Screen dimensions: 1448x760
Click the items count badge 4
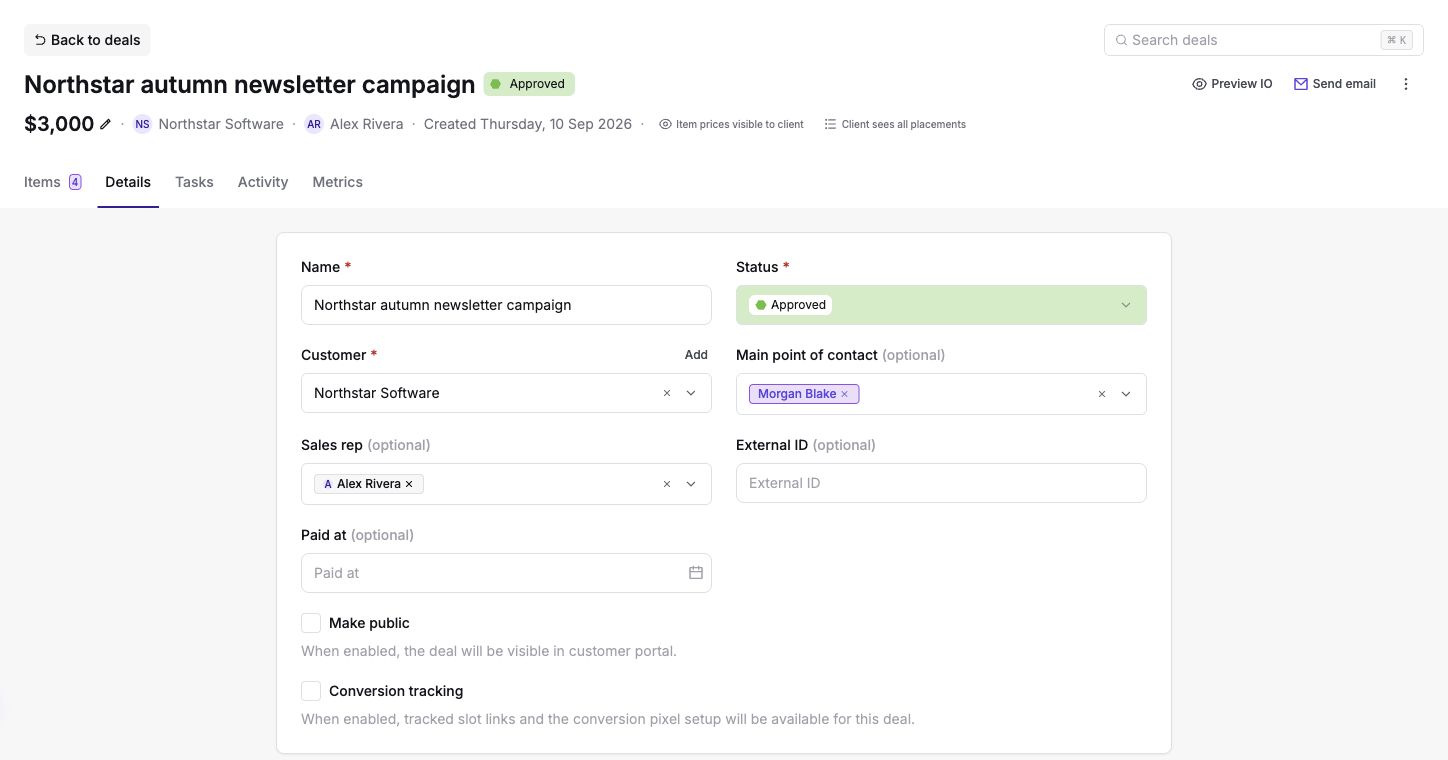pyautogui.click(x=75, y=182)
